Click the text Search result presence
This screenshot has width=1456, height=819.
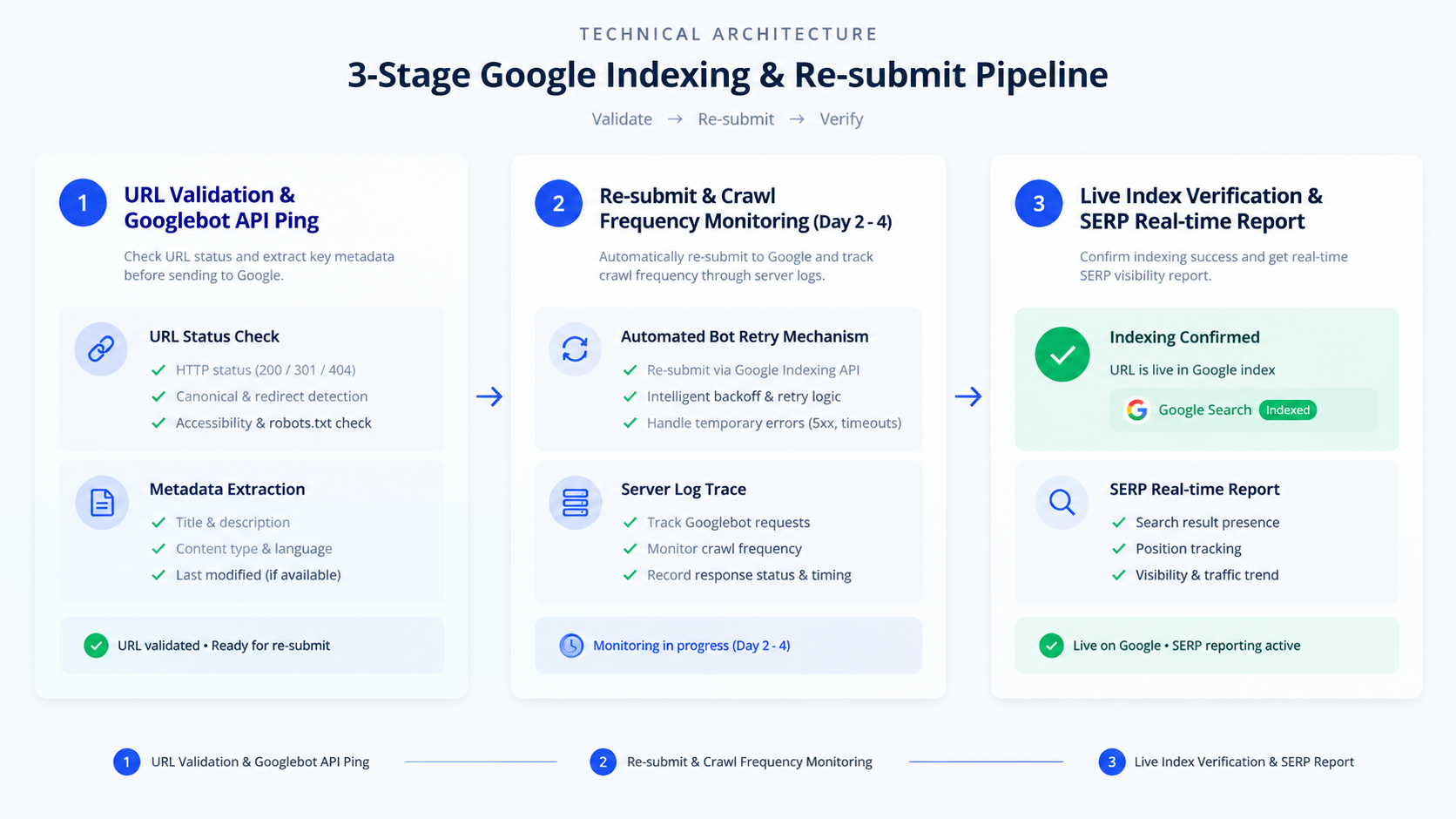tap(1208, 523)
